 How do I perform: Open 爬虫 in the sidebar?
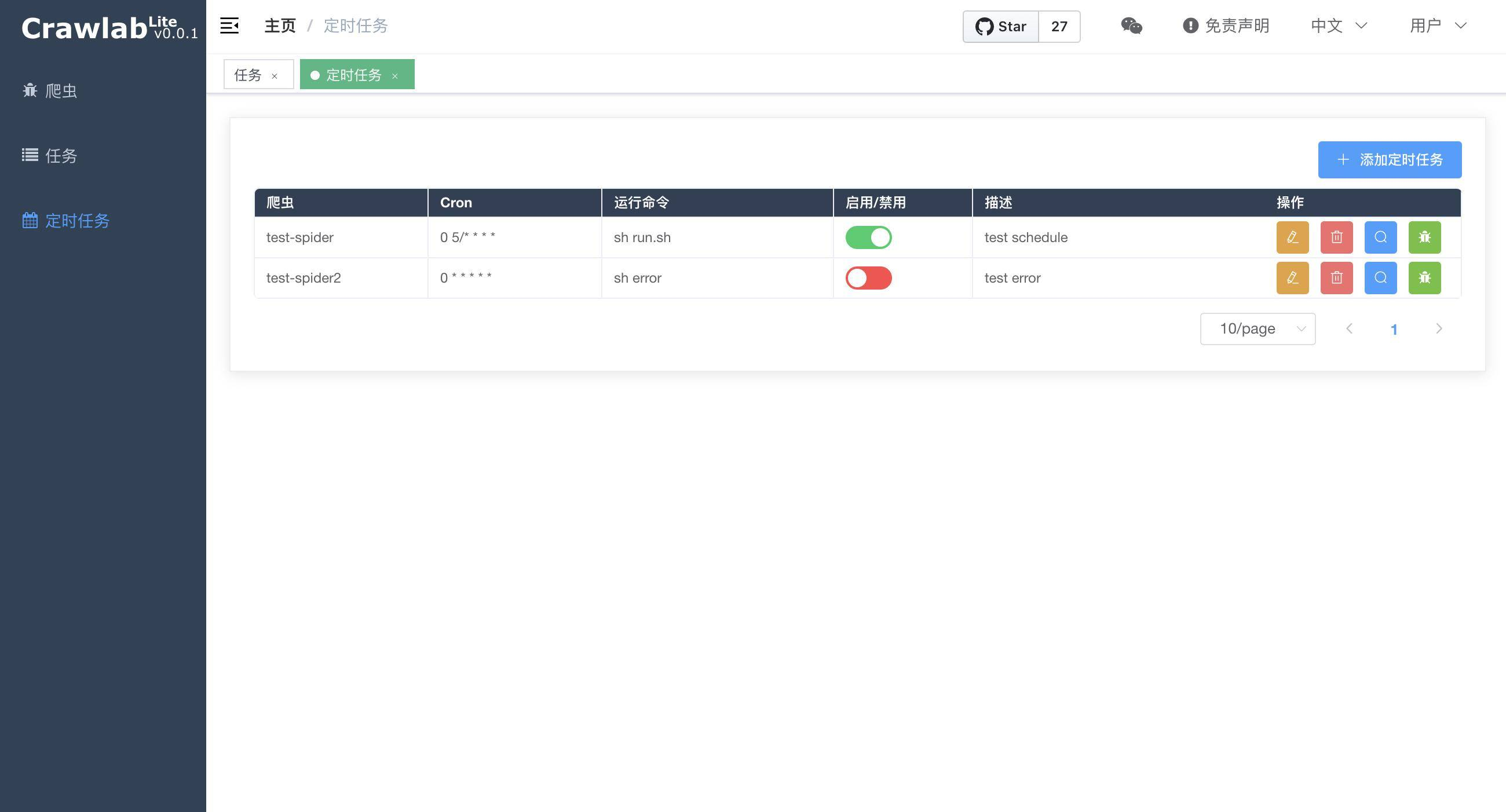pyautogui.click(x=61, y=90)
